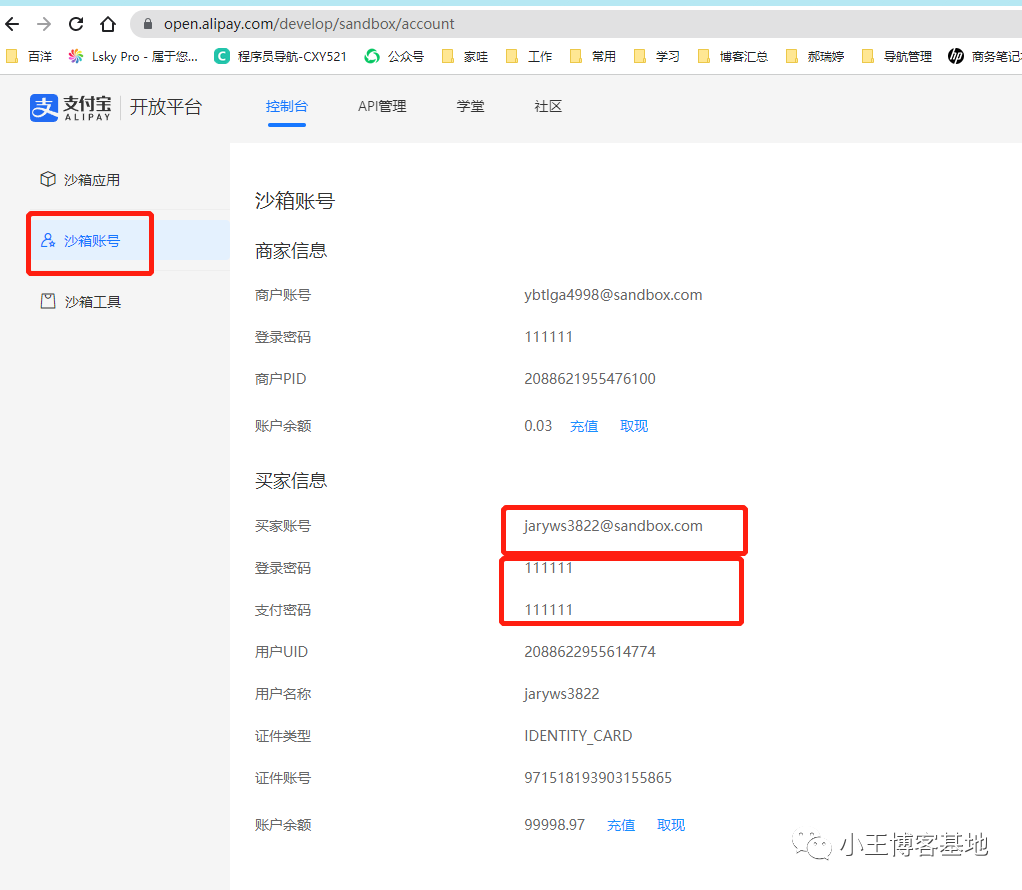This screenshot has height=890, width=1022.
Task: Click 取现 next to buyer balance 99998.97
Action: tap(671, 825)
